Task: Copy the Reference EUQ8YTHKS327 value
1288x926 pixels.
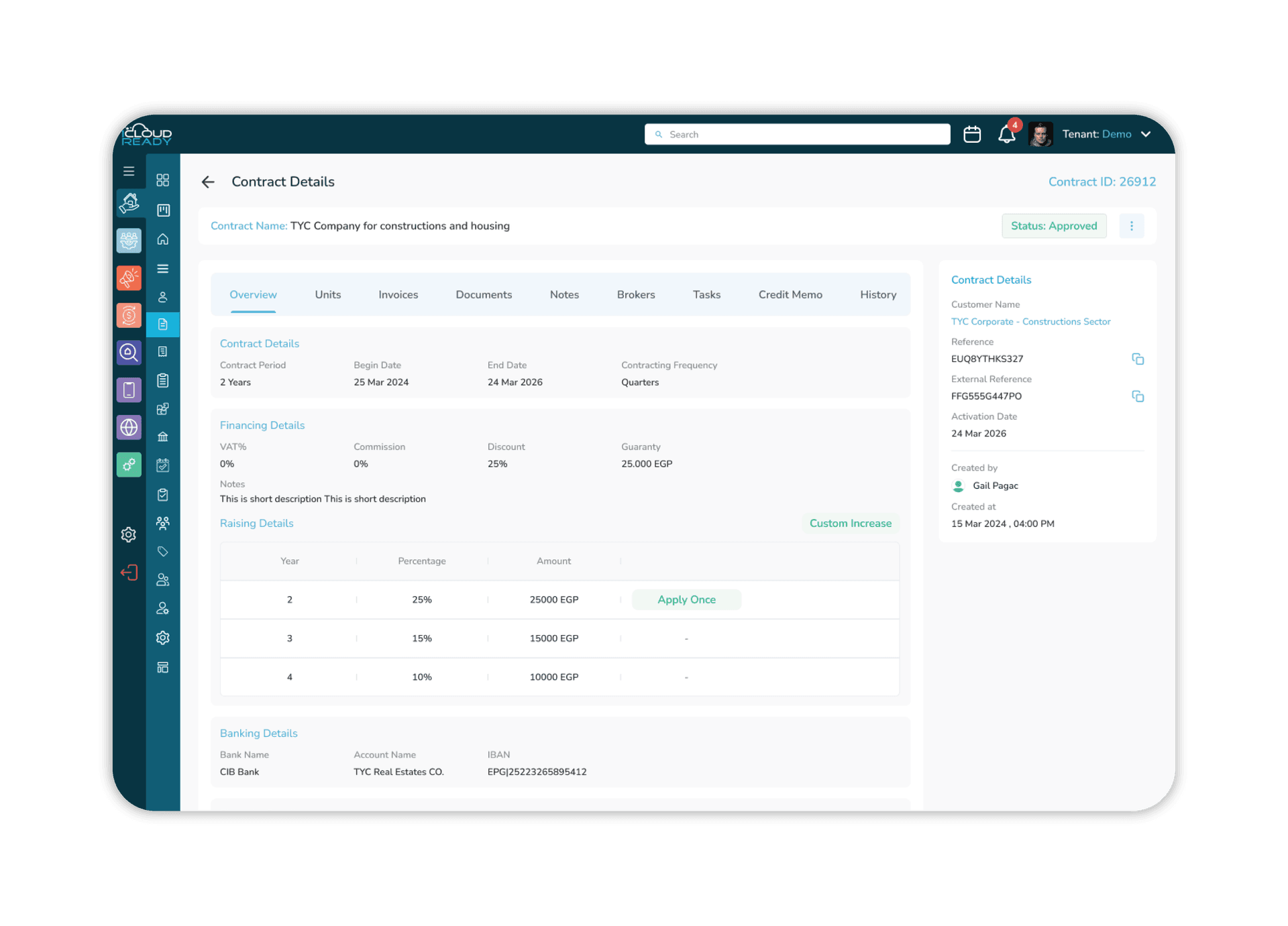Action: pos(1138,359)
